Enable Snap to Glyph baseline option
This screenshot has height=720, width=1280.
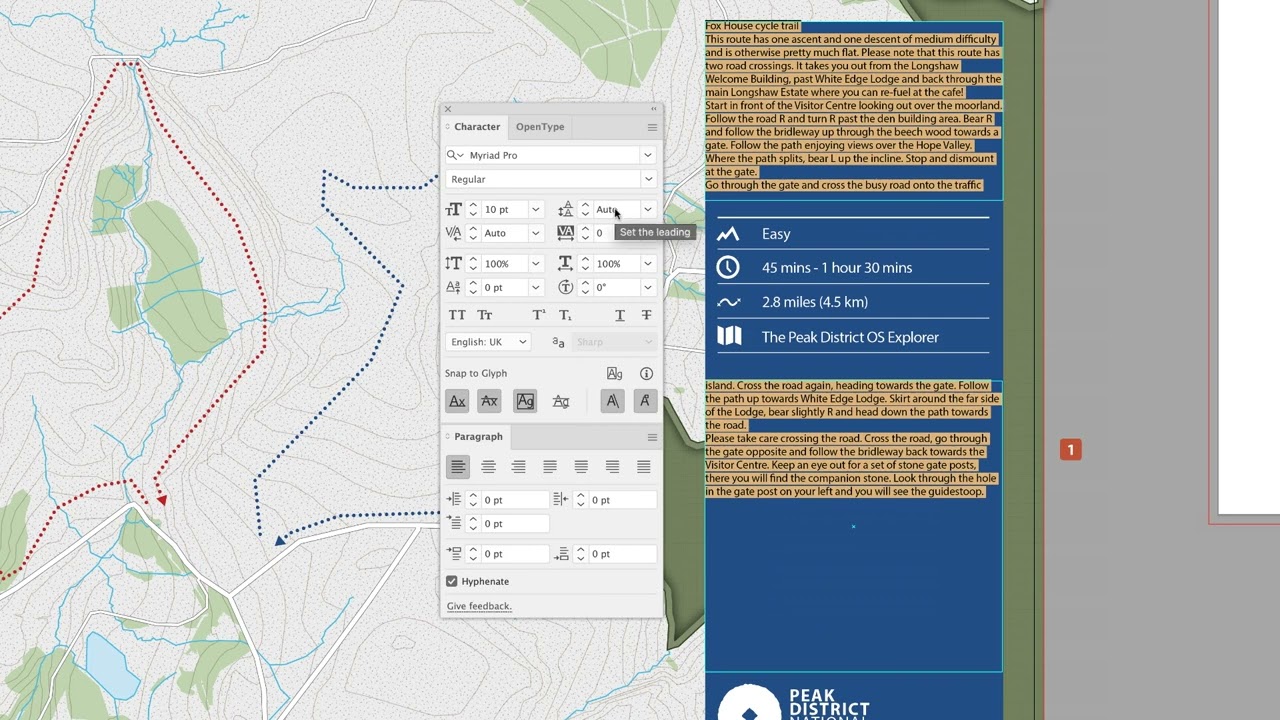click(x=457, y=401)
